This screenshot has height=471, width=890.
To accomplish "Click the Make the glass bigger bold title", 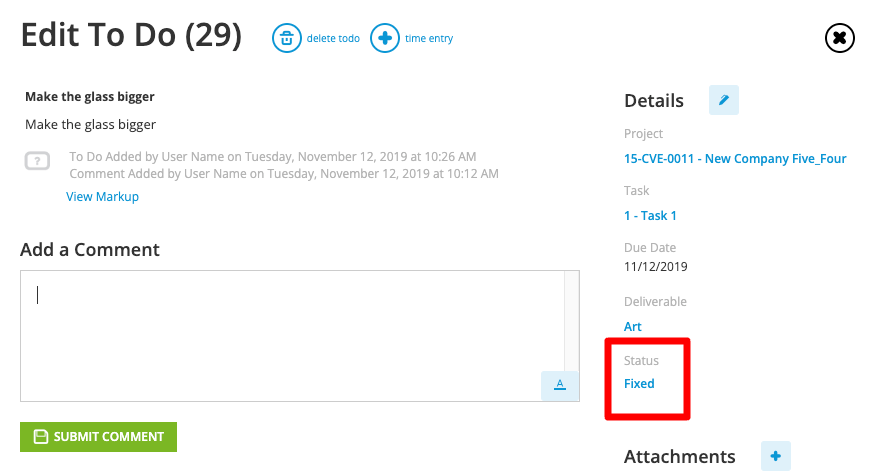I will [x=90, y=97].
